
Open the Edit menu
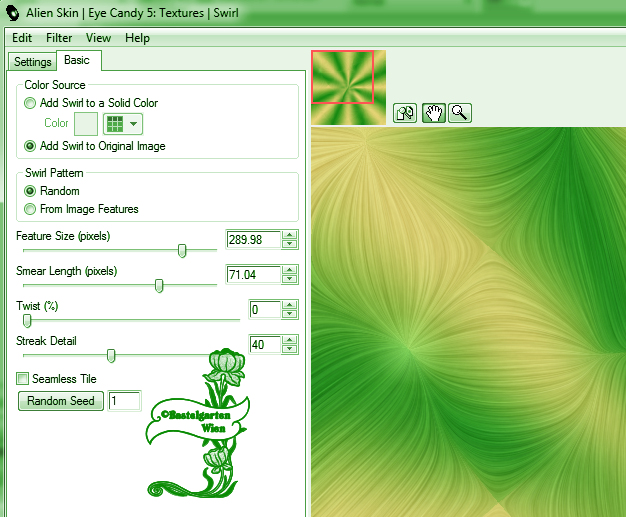pyautogui.click(x=22, y=38)
